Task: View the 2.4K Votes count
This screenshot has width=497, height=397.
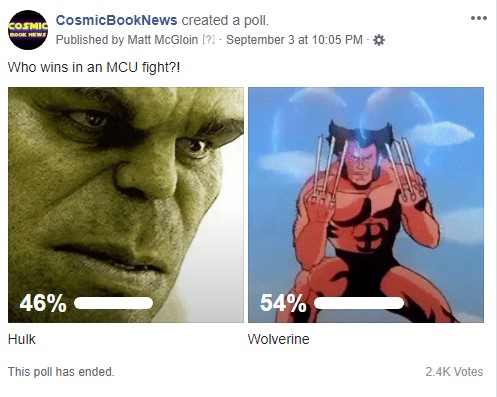Action: 454,372
